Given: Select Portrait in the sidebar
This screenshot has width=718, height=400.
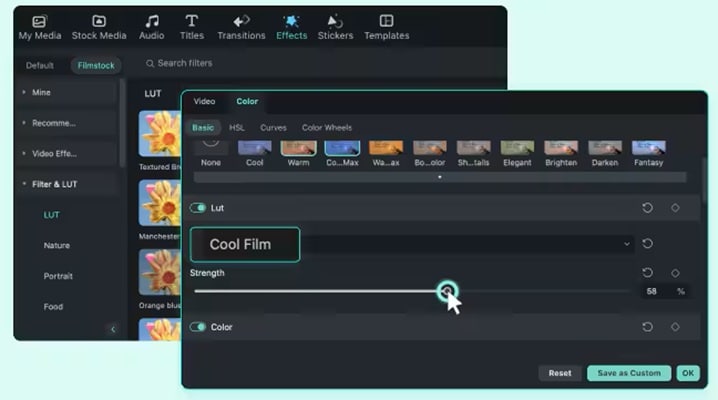Looking at the screenshot, I should pyautogui.click(x=58, y=276).
